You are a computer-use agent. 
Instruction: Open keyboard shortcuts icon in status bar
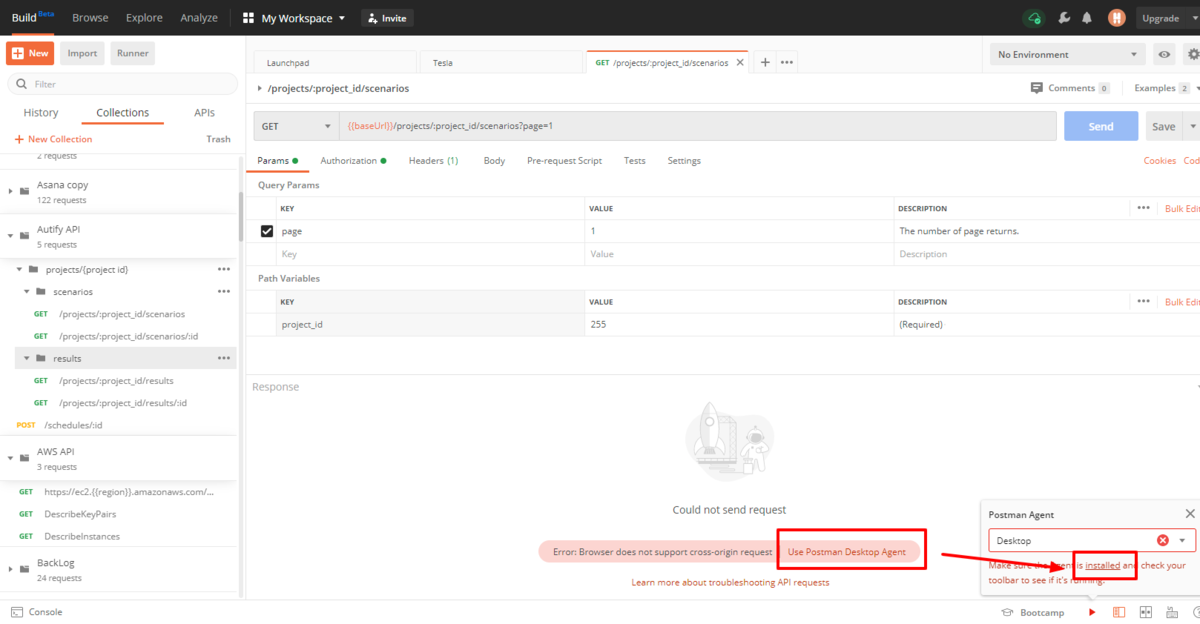[1172, 612]
